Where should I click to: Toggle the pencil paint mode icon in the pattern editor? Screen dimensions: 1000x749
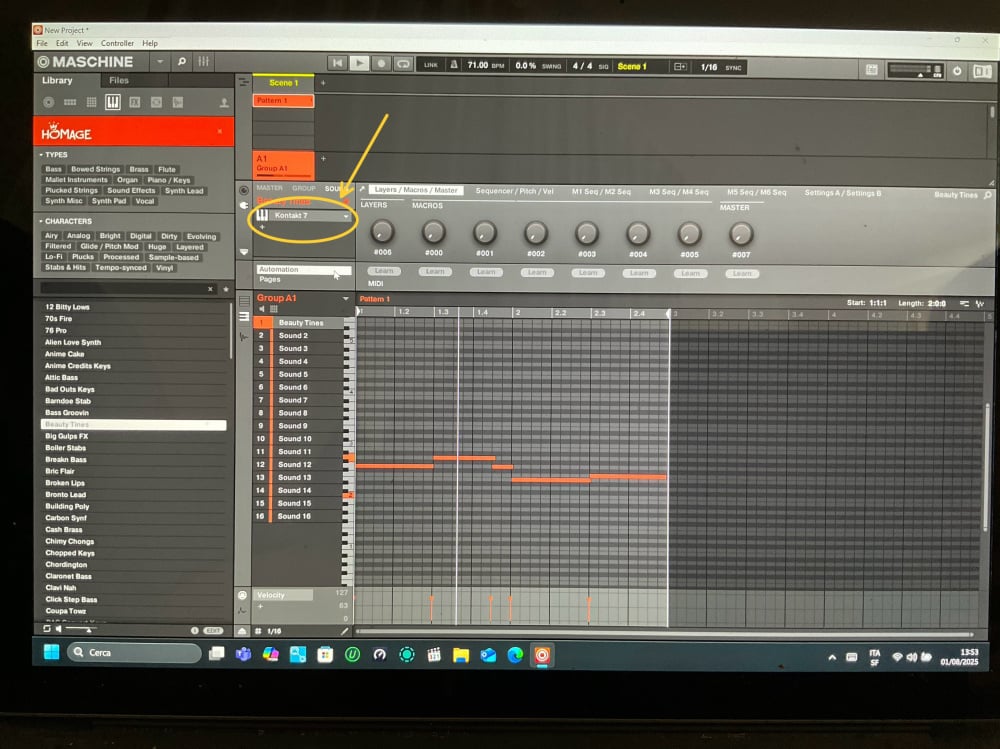[x=344, y=631]
